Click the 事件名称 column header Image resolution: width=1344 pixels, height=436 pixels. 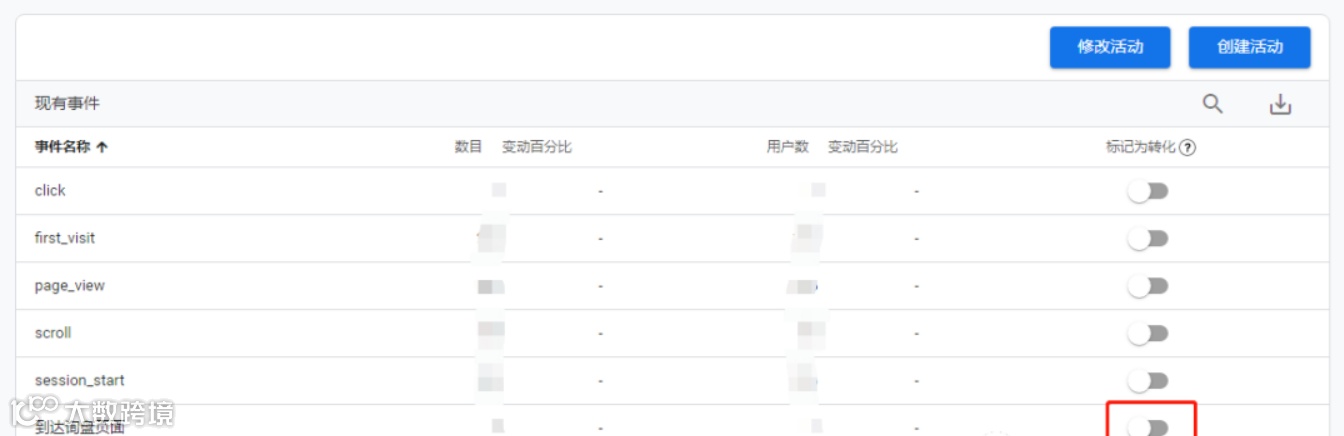pos(62,147)
